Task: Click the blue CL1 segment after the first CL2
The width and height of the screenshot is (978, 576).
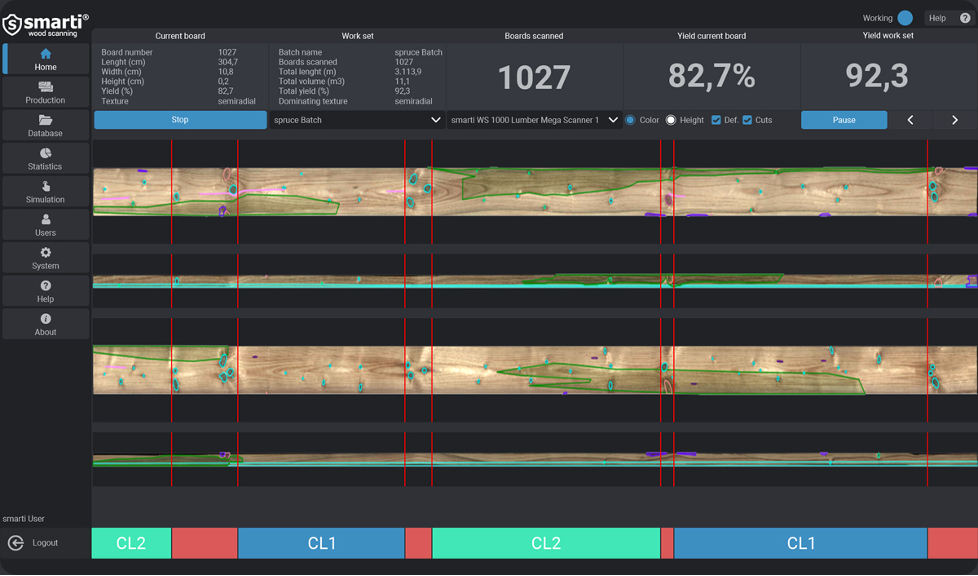Action: click(x=321, y=543)
